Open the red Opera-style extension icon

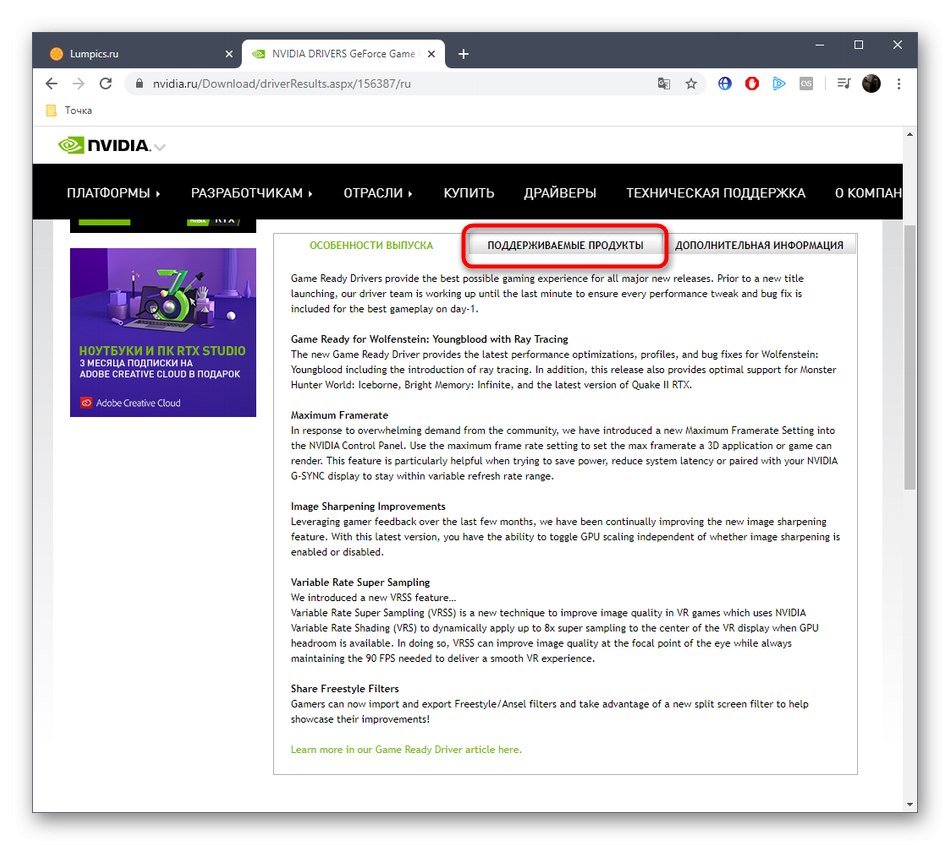(752, 84)
